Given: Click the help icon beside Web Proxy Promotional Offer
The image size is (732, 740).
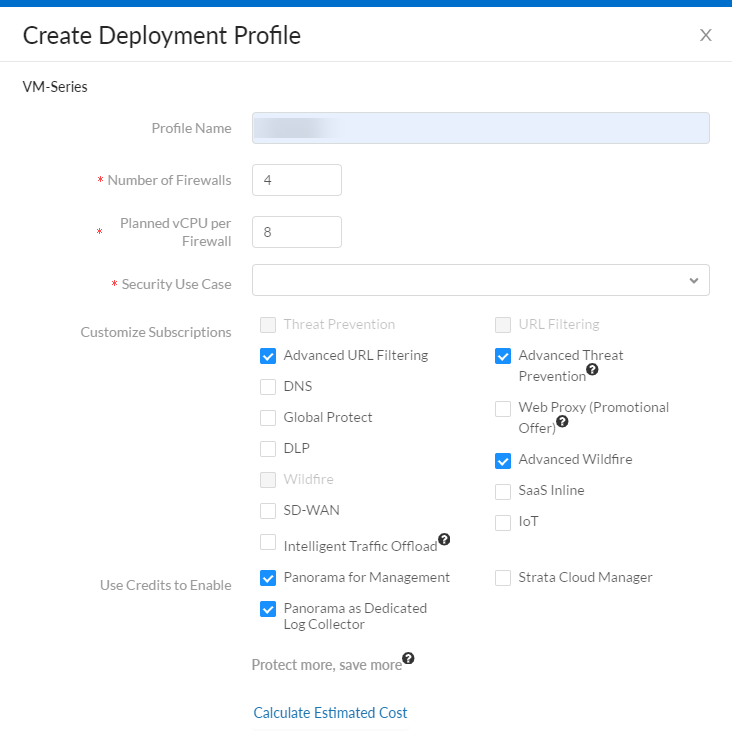Looking at the screenshot, I should [562, 421].
